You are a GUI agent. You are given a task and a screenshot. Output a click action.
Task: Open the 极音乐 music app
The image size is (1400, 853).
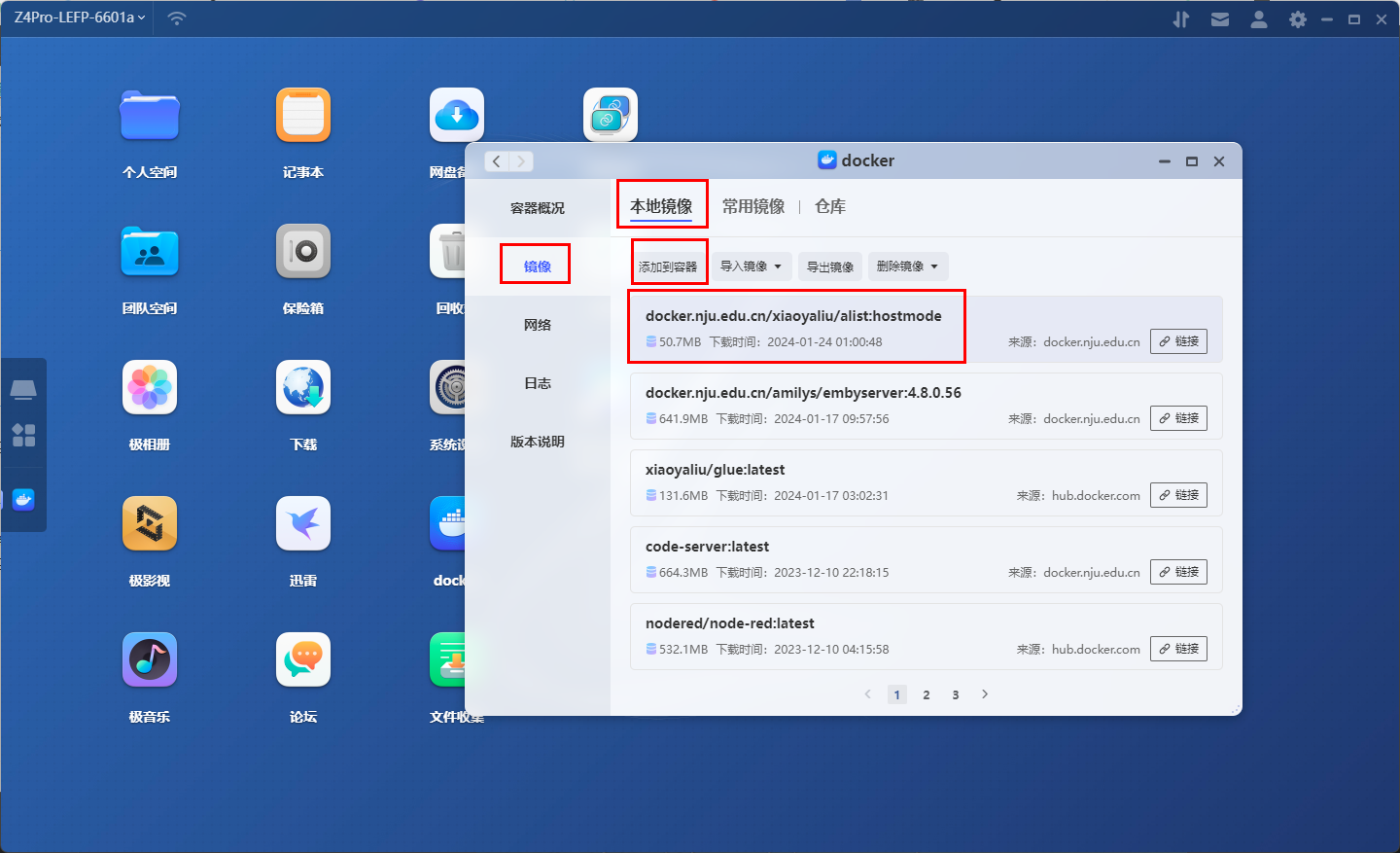click(x=150, y=660)
